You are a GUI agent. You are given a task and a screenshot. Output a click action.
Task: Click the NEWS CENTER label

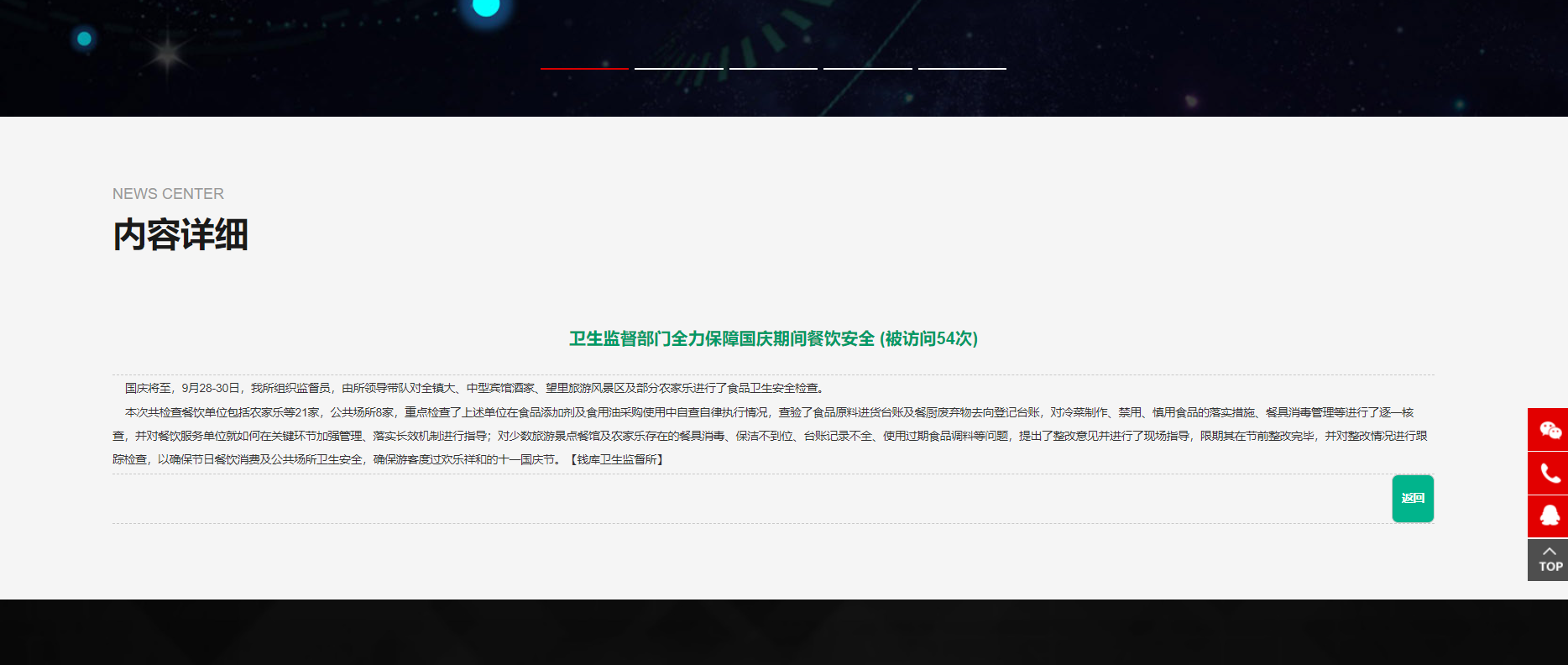tap(168, 194)
